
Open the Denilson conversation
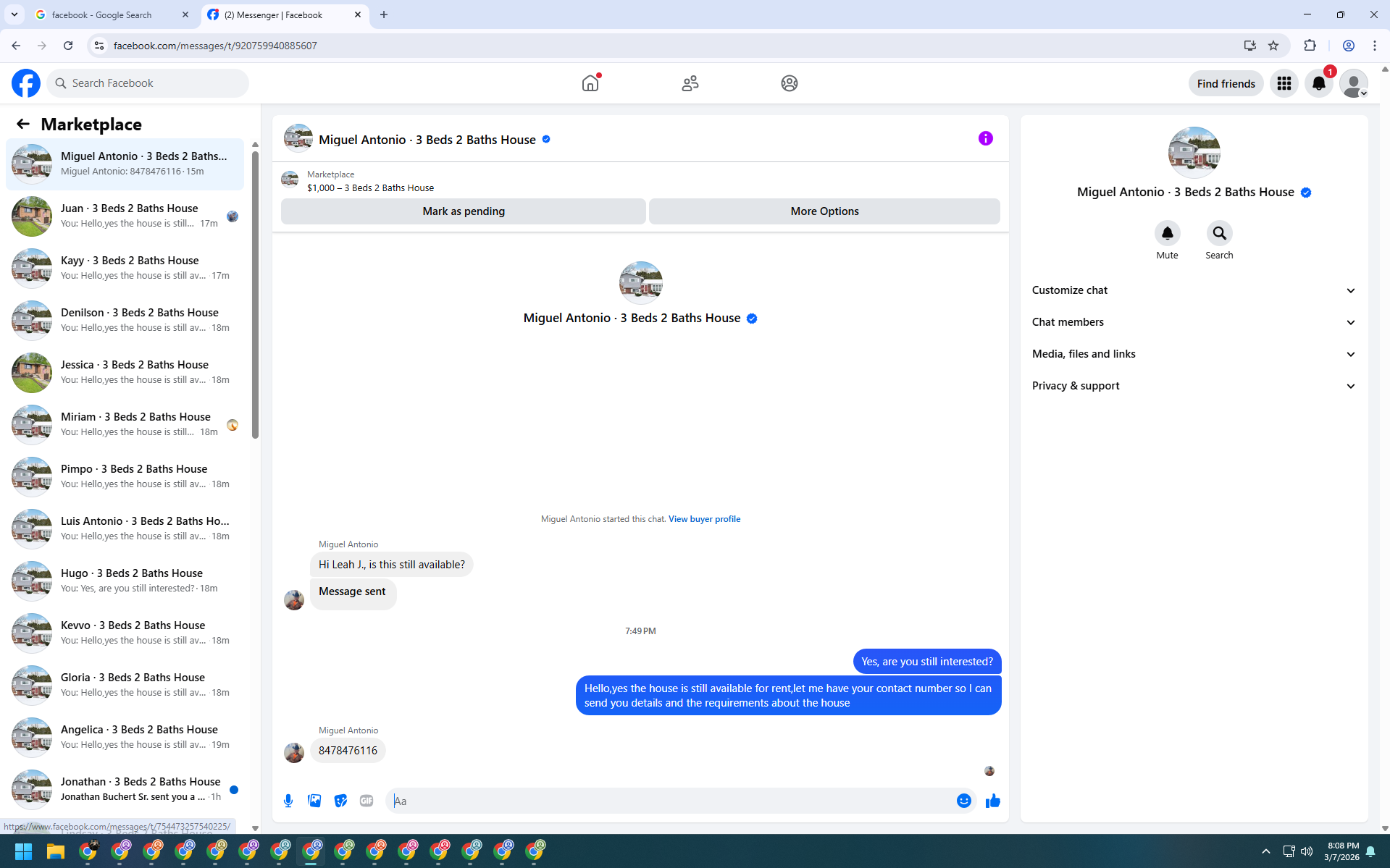[125, 320]
